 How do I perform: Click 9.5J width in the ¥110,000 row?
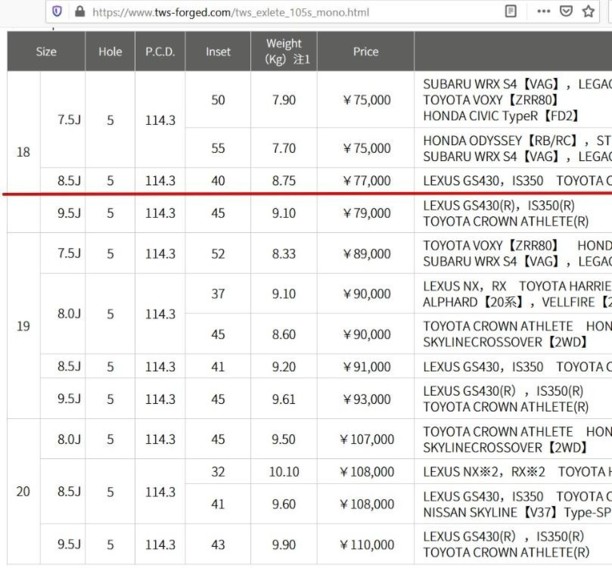[69, 545]
